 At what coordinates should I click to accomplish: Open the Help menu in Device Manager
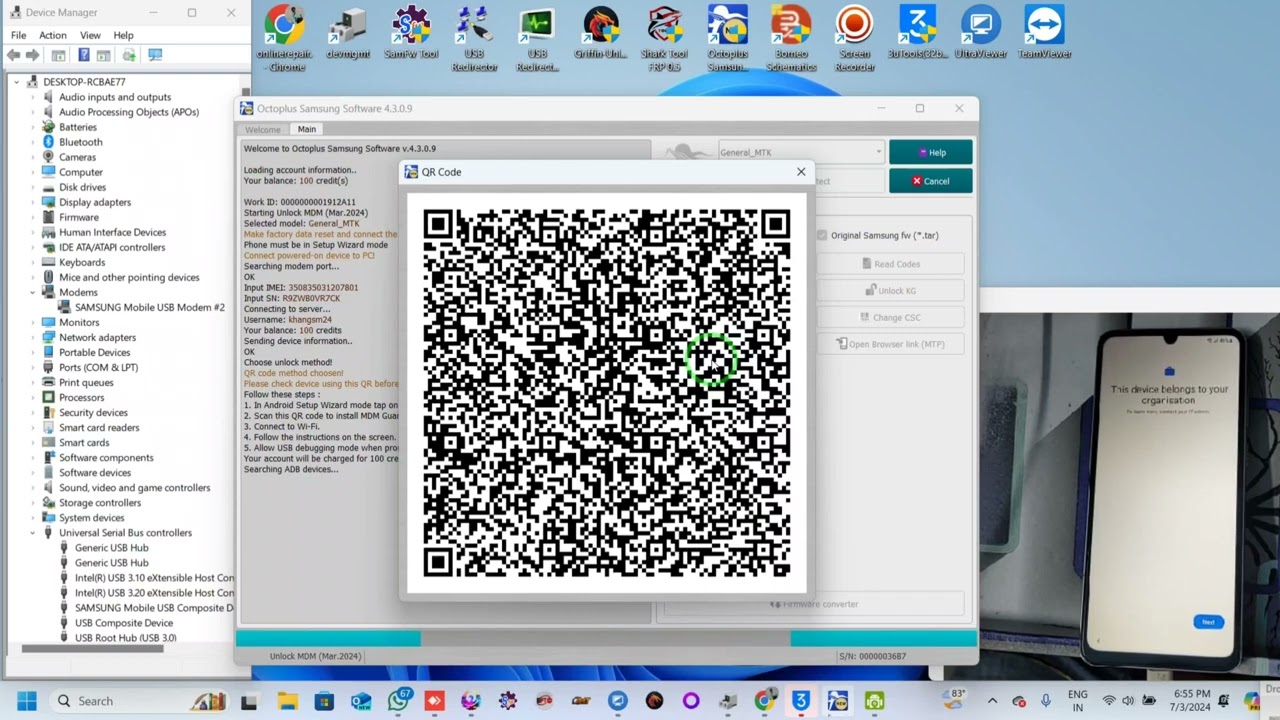click(123, 35)
